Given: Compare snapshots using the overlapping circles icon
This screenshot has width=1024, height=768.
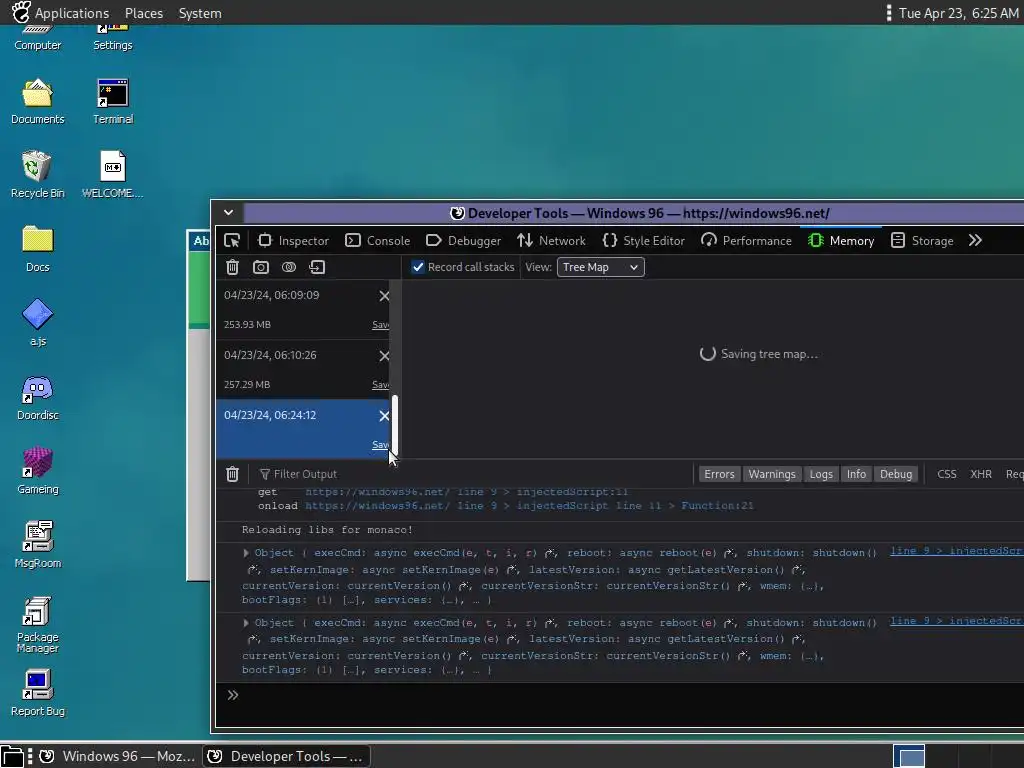Looking at the screenshot, I should (x=289, y=267).
